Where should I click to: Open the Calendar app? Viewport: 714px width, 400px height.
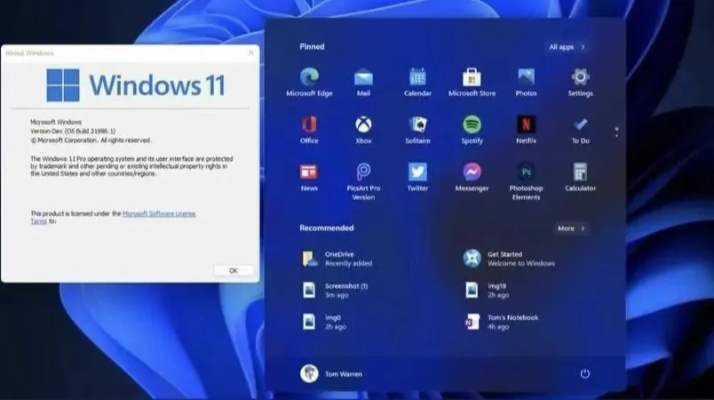(418, 83)
